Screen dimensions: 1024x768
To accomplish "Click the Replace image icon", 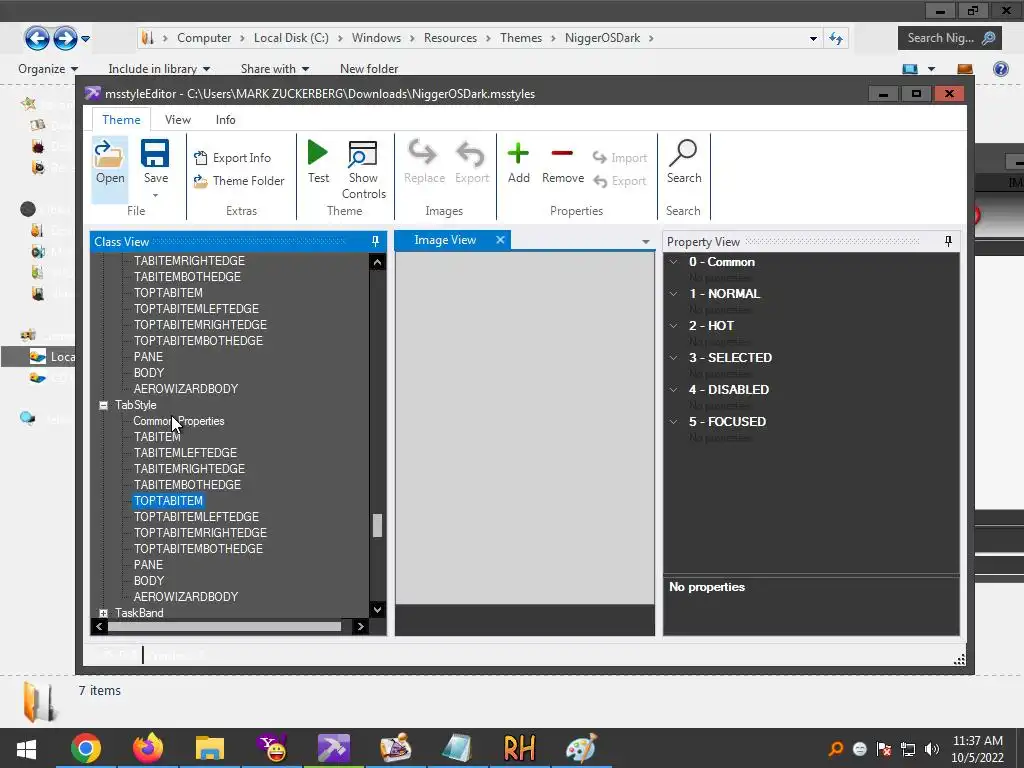I will coord(423,153).
